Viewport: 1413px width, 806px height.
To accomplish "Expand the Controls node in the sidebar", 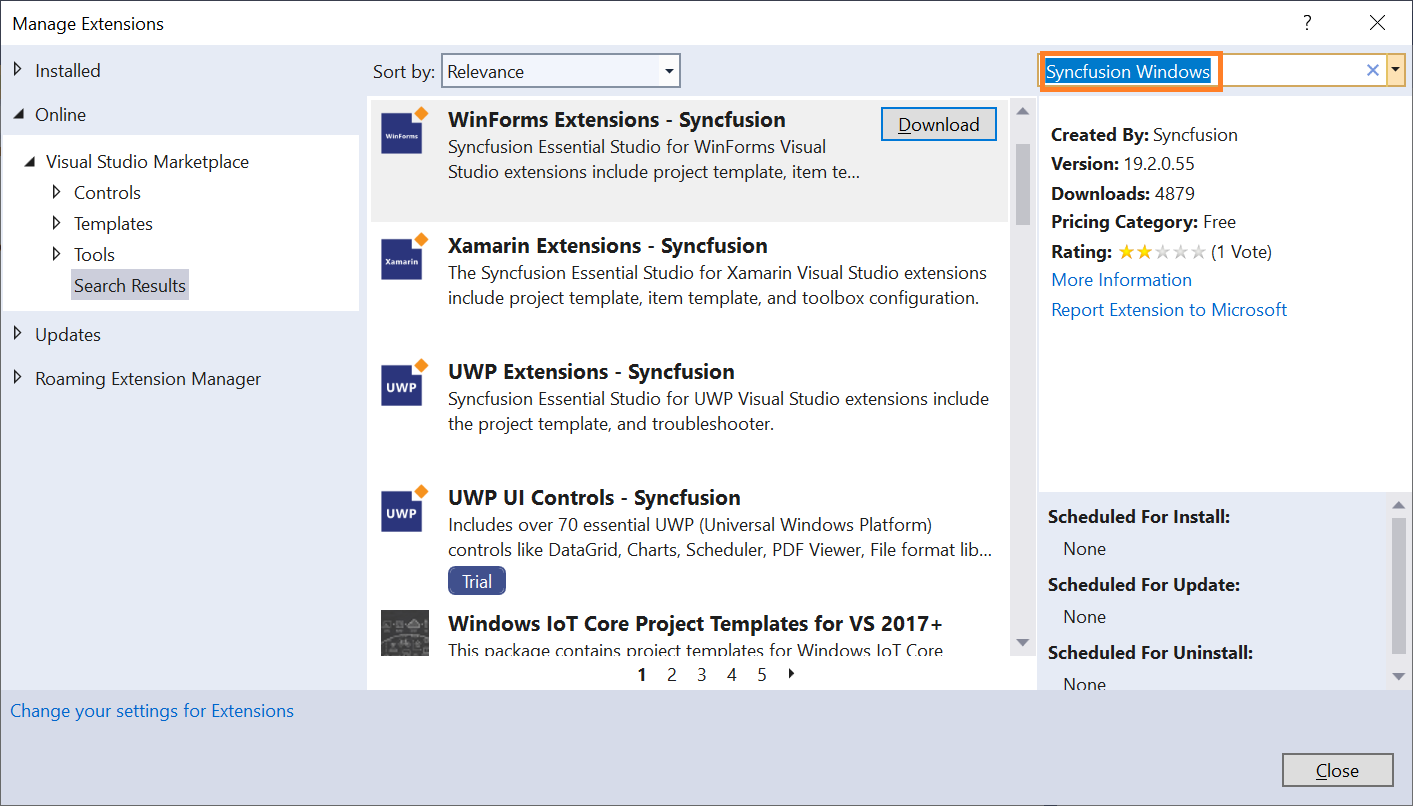I will click(x=57, y=192).
